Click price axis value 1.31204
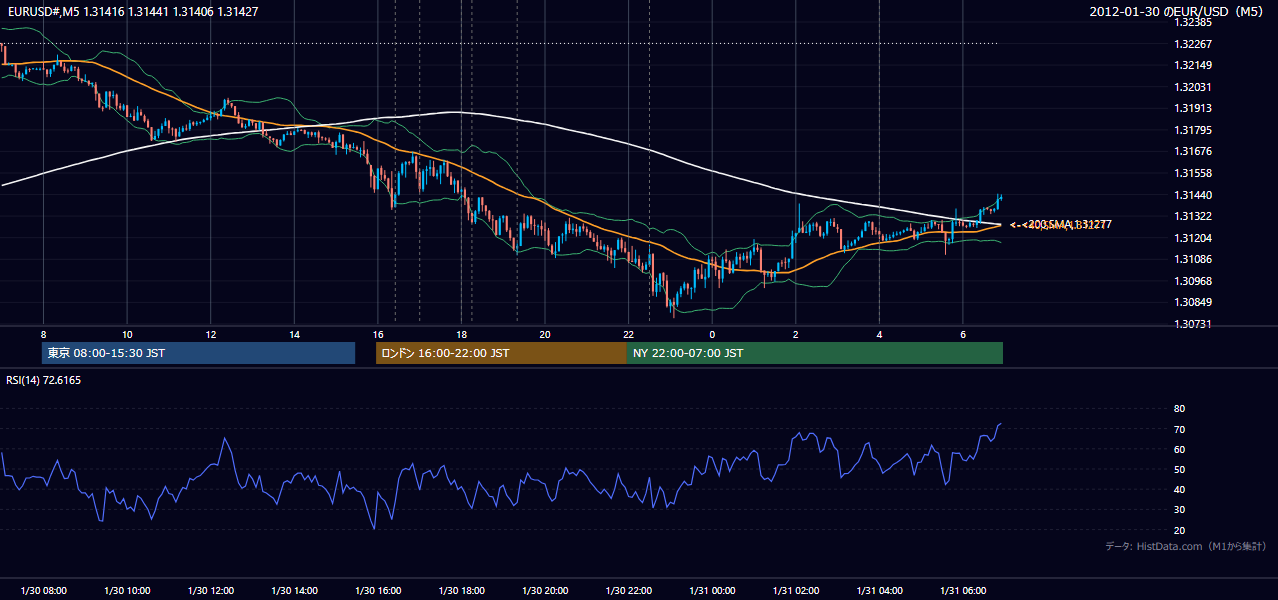The image size is (1278, 600). [x=1193, y=238]
